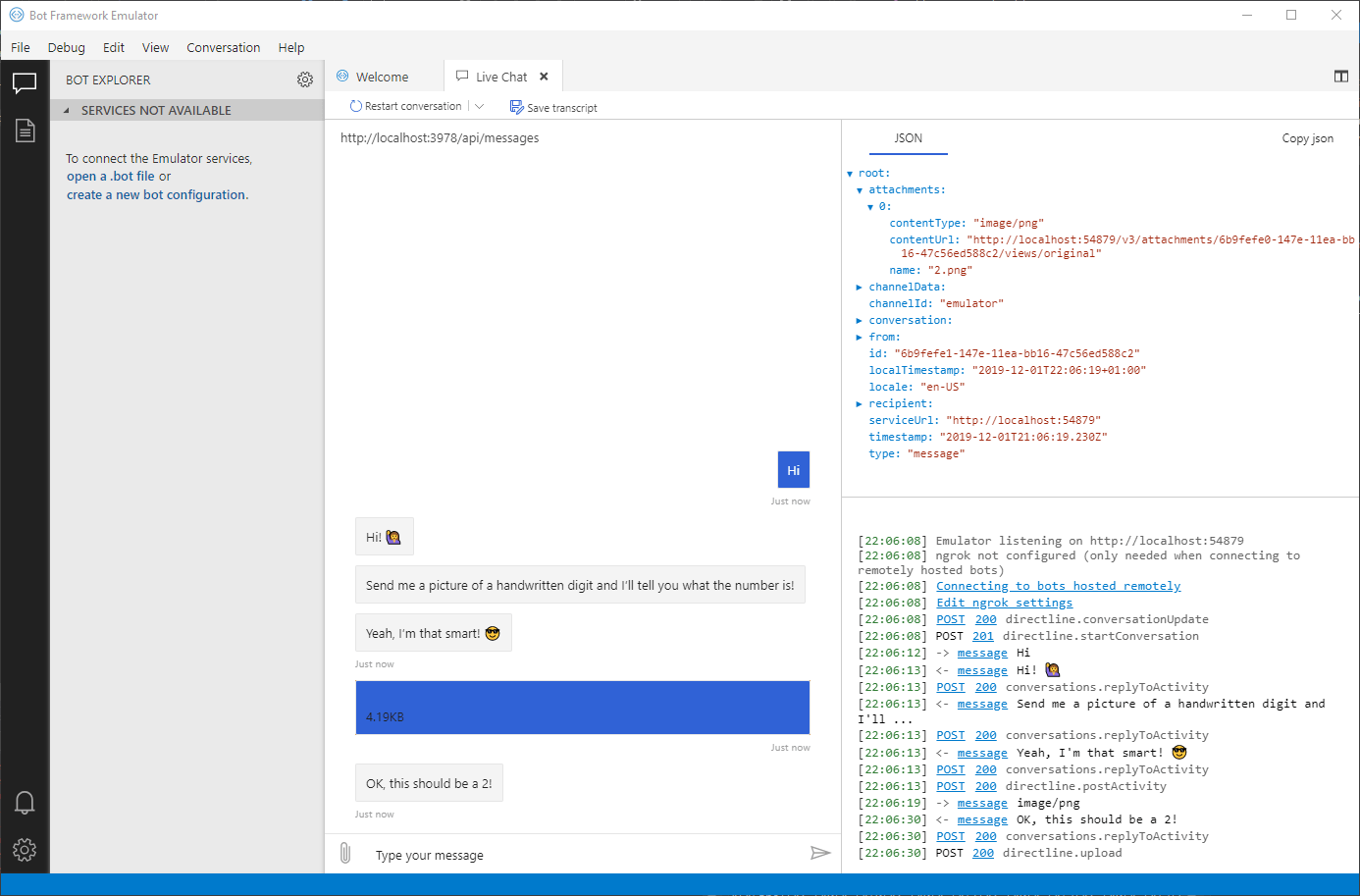Image resolution: width=1360 pixels, height=896 pixels.
Task: Click the channelId value "emulator"
Action: [x=972, y=304]
